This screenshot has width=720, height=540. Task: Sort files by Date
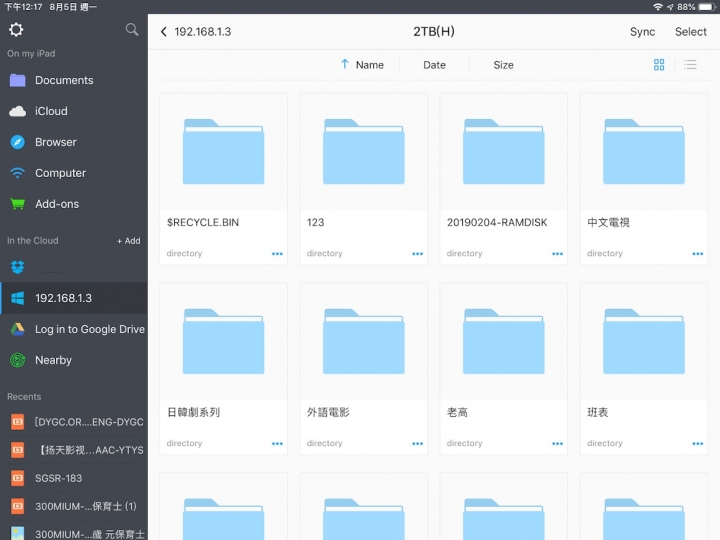click(434, 65)
